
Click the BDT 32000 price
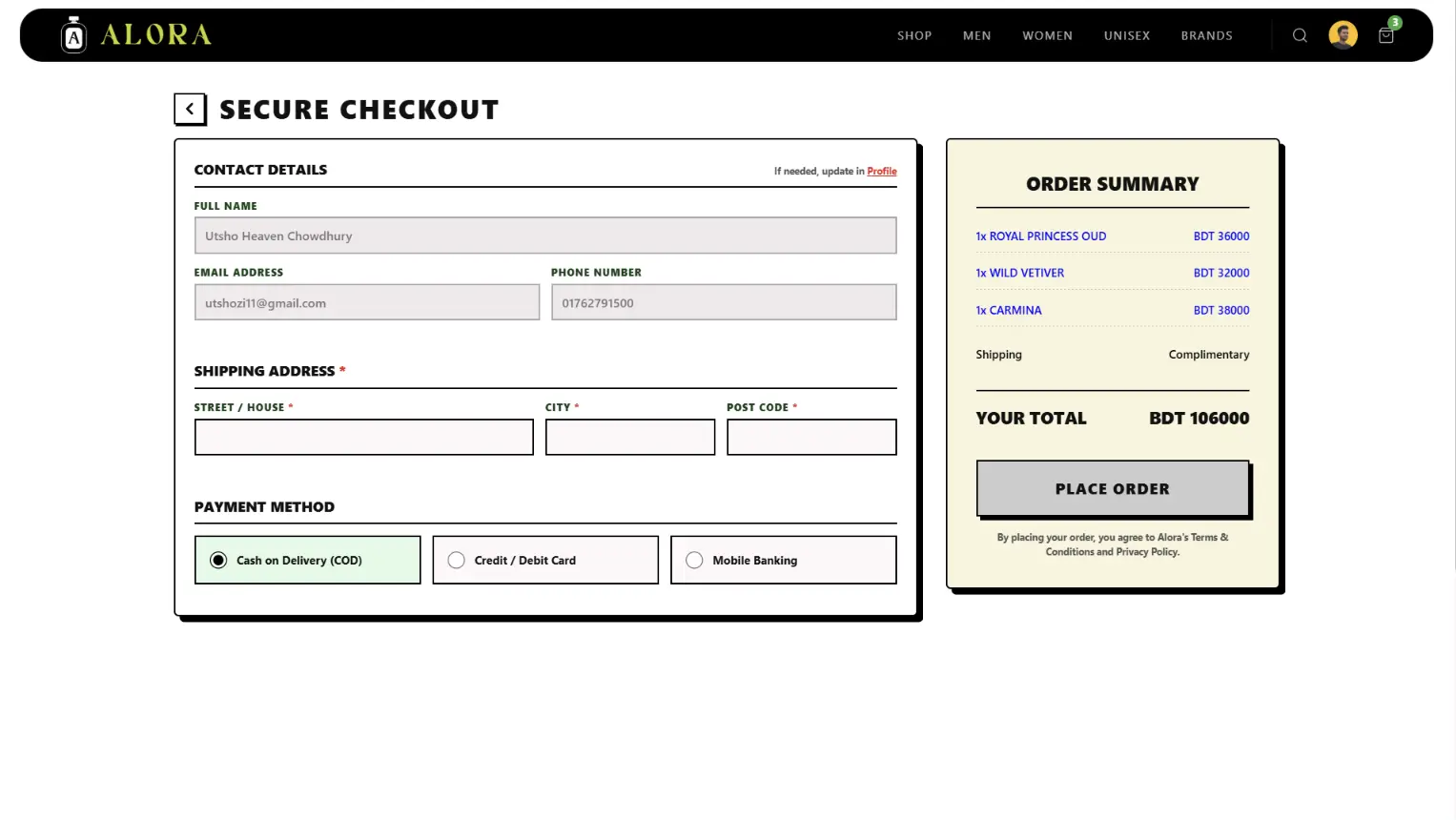click(1220, 273)
